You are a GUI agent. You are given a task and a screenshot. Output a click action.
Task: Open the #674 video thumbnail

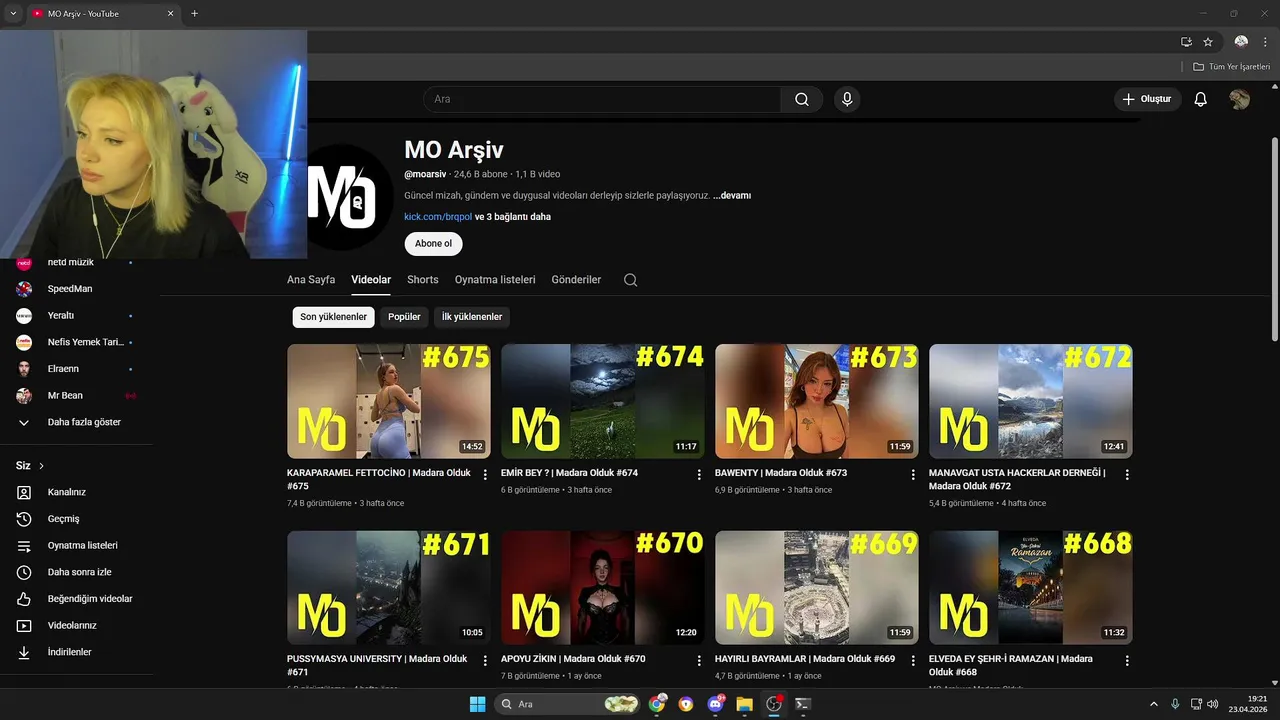[603, 401]
